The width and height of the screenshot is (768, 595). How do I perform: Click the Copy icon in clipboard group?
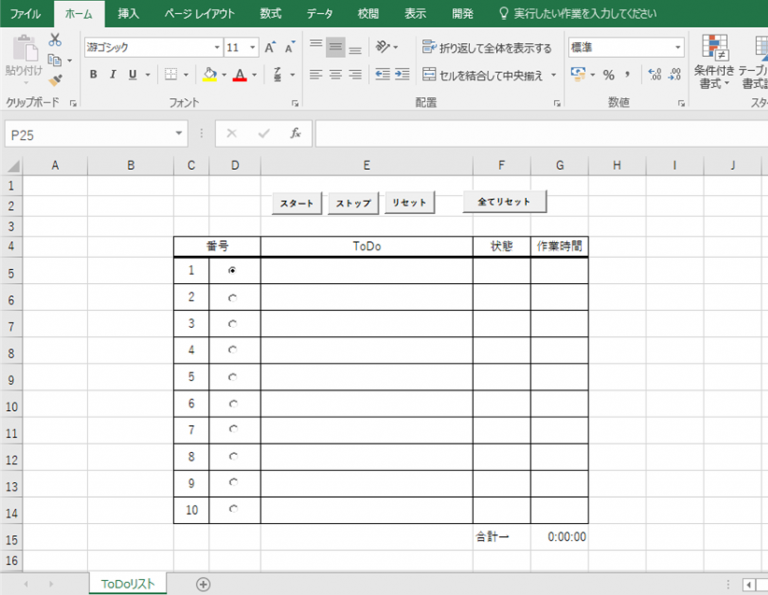point(54,60)
